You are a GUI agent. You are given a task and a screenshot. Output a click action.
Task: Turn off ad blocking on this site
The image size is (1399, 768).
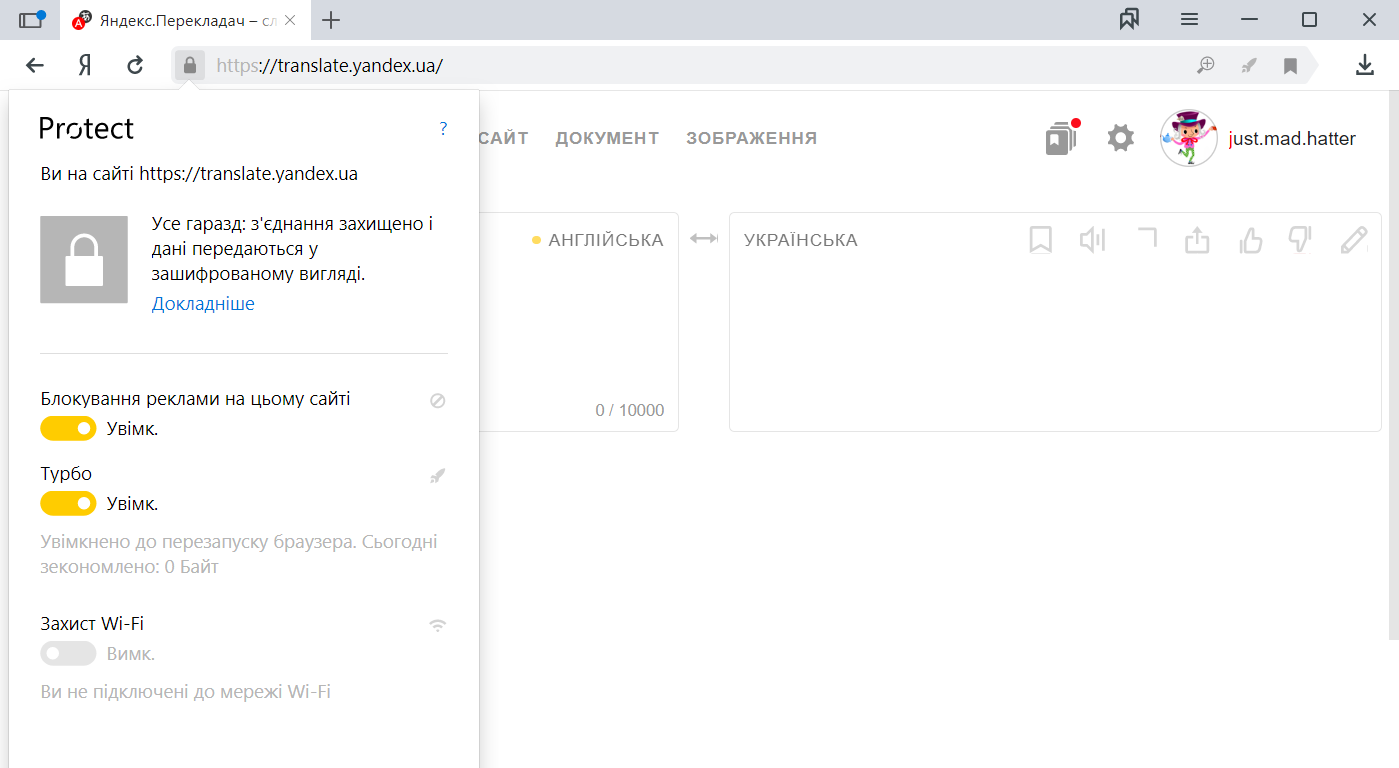68,428
